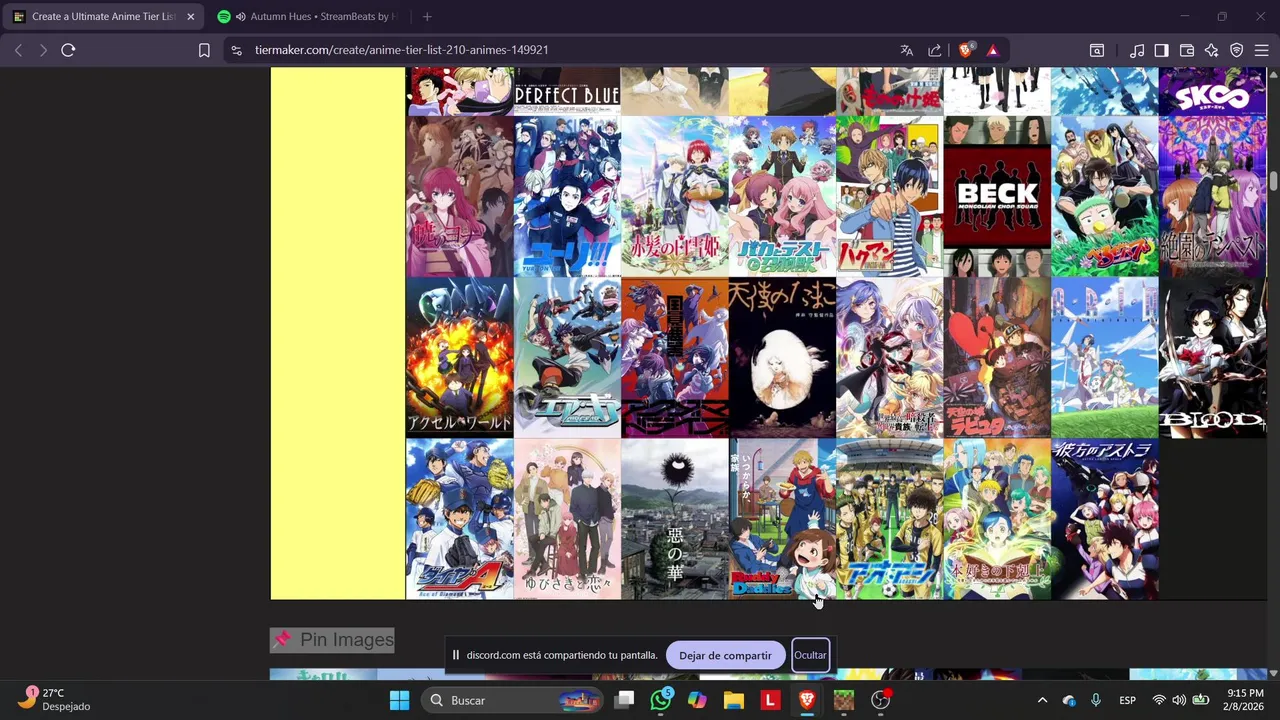Open the tab search icon in toolbar
1280x720 pixels.
point(1097,50)
